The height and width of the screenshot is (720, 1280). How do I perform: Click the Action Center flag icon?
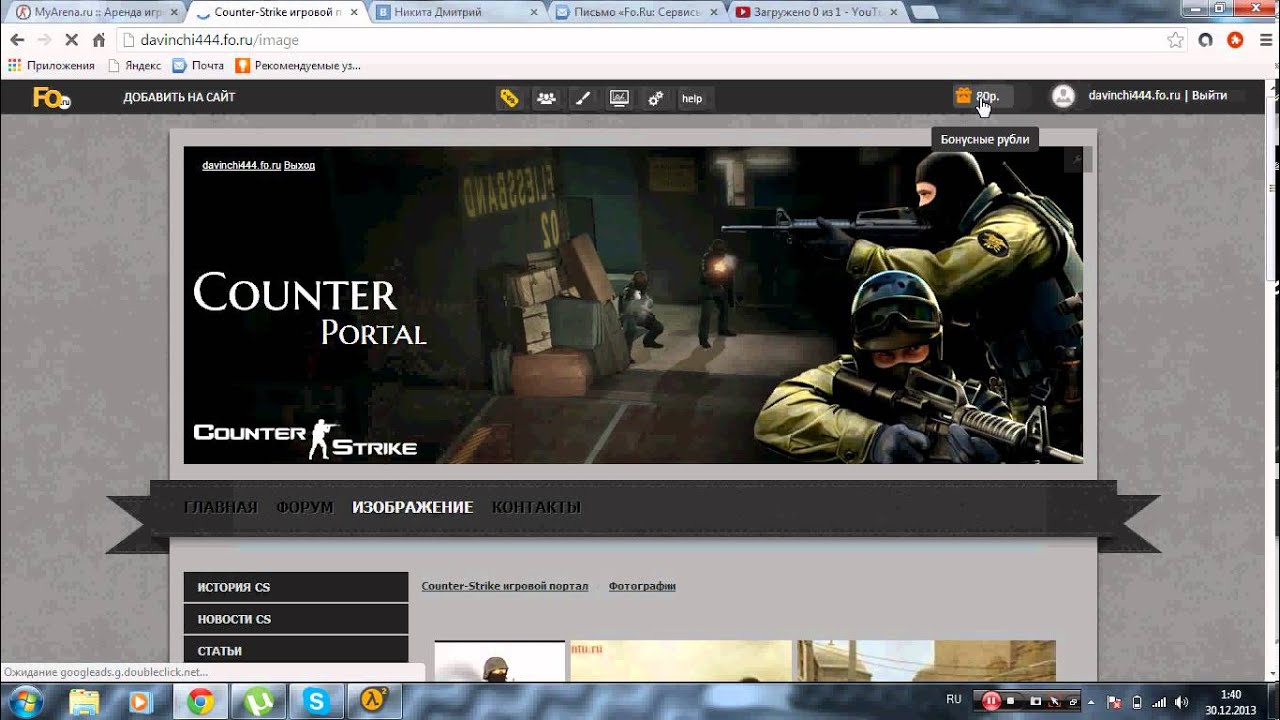point(1115,701)
